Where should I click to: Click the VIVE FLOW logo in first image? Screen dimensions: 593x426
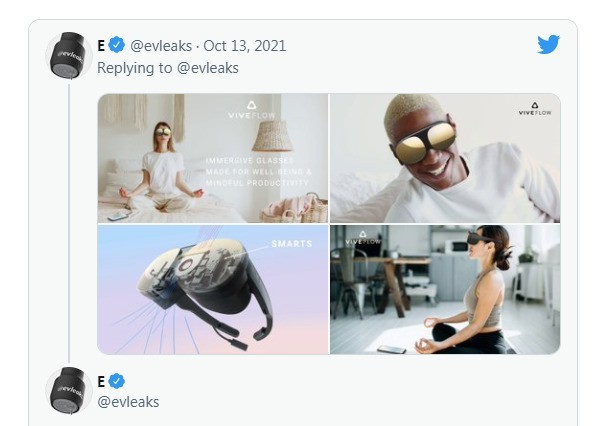(251, 110)
